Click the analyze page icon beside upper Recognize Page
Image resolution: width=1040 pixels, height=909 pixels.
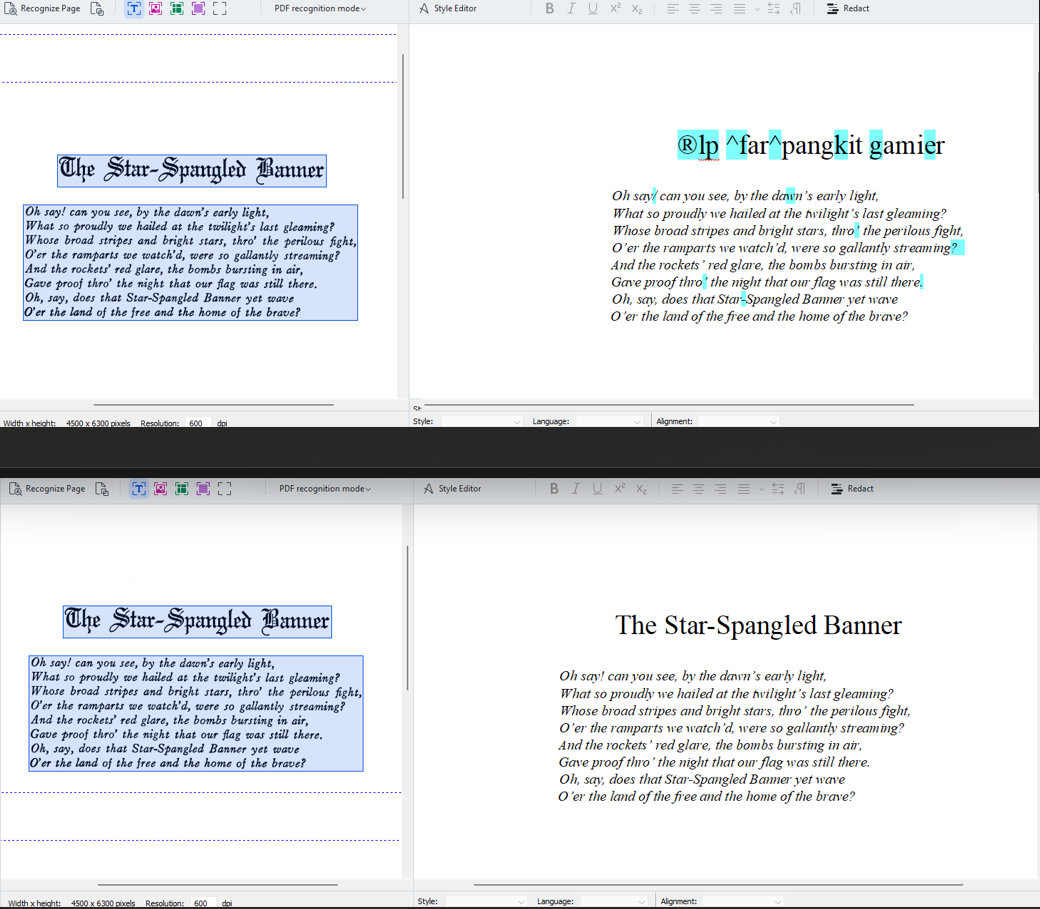coord(97,9)
